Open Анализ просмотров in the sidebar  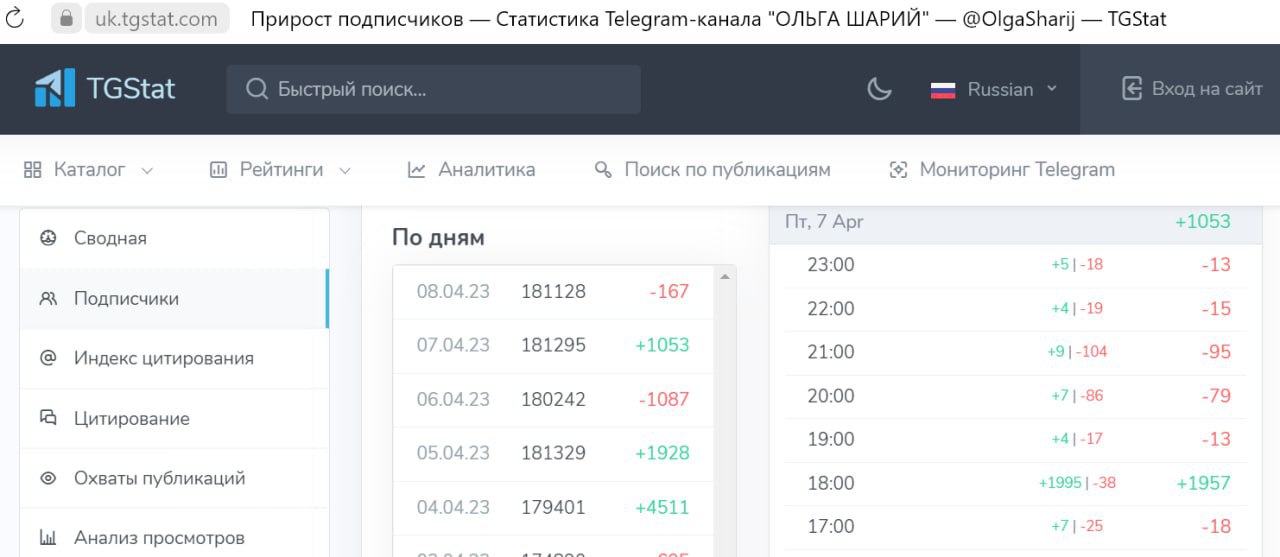click(174, 533)
